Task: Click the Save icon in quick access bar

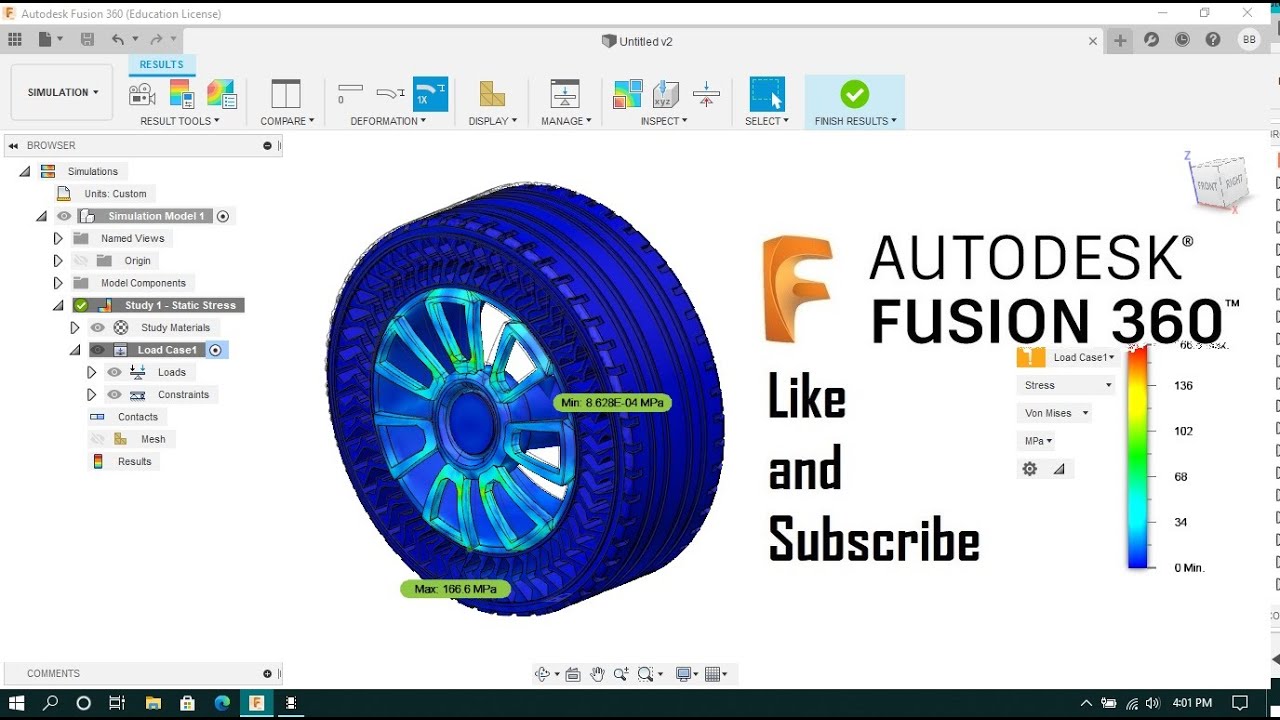Action: [87, 40]
